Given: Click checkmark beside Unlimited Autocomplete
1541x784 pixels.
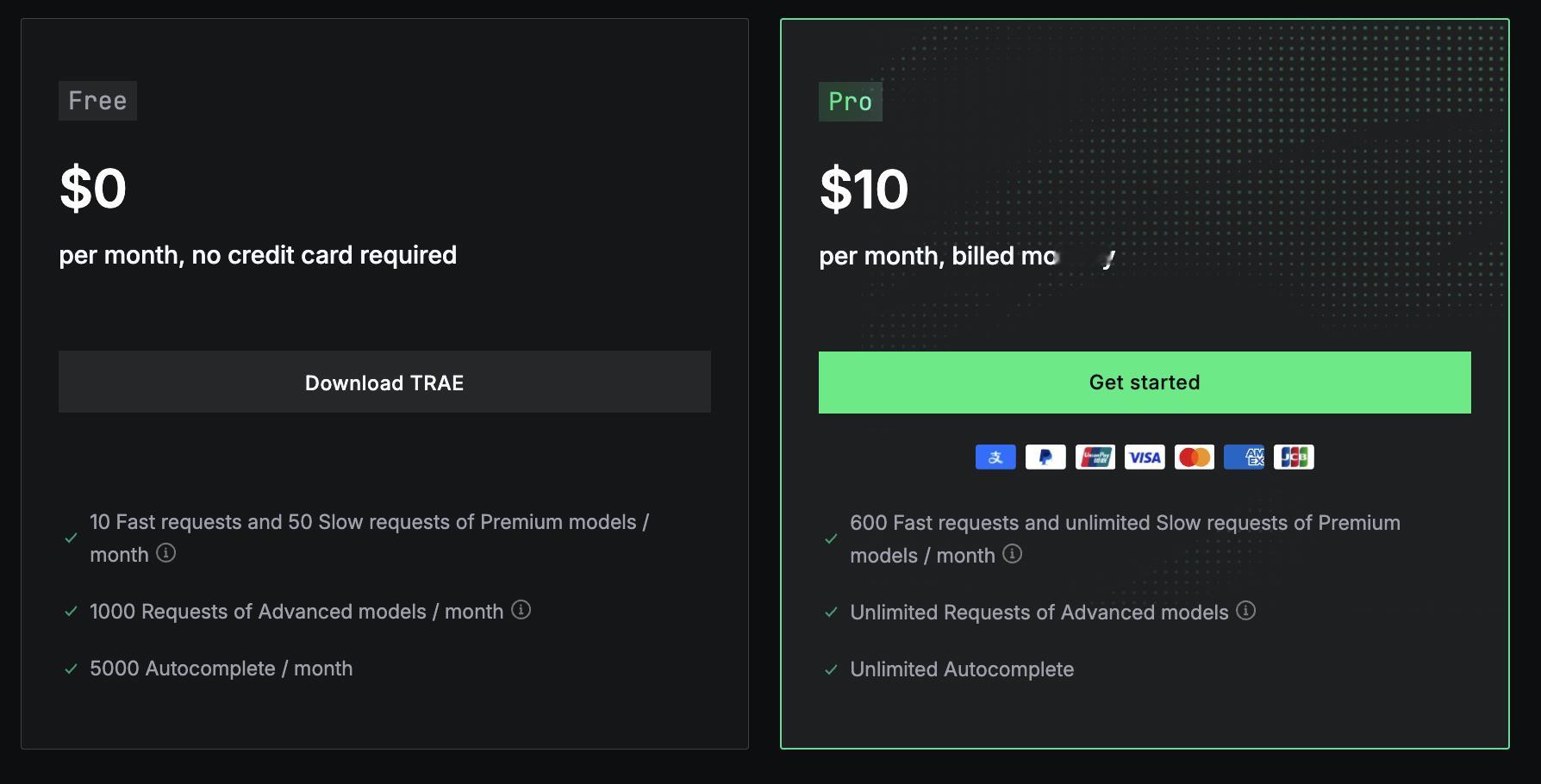Looking at the screenshot, I should 831,670.
